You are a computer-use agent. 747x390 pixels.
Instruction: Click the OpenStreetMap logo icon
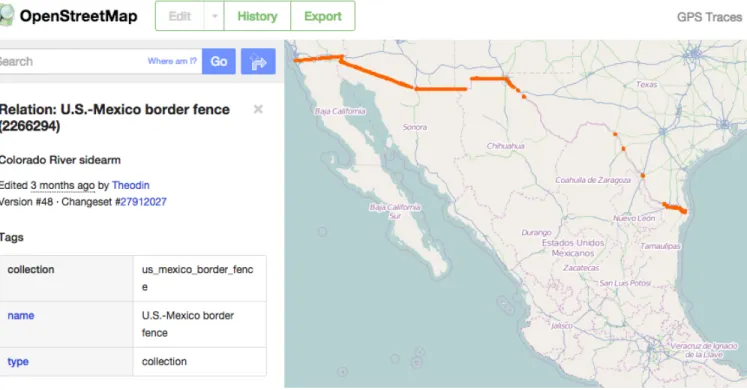click(x=7, y=16)
